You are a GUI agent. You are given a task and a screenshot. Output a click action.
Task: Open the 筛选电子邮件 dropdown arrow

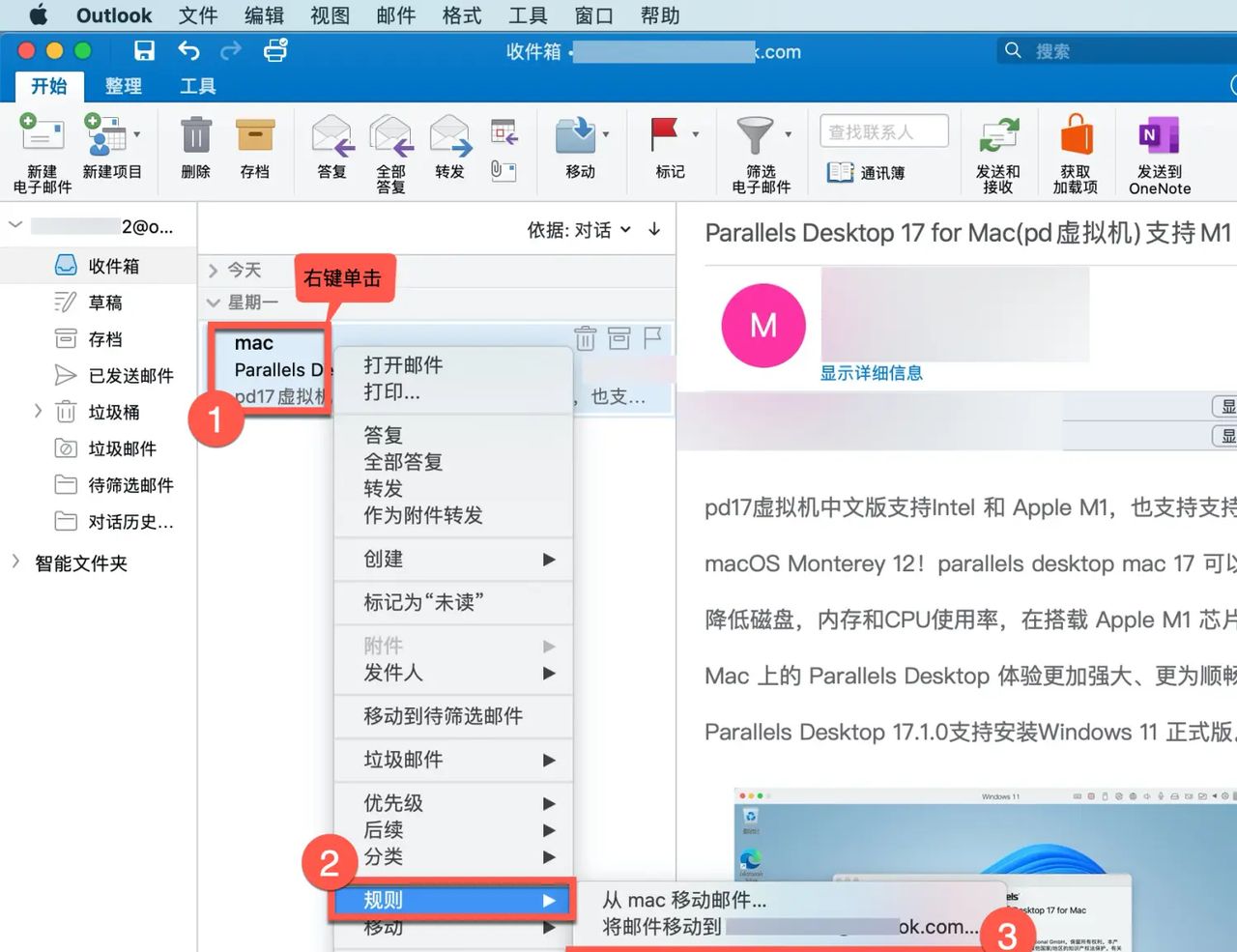pos(789,134)
